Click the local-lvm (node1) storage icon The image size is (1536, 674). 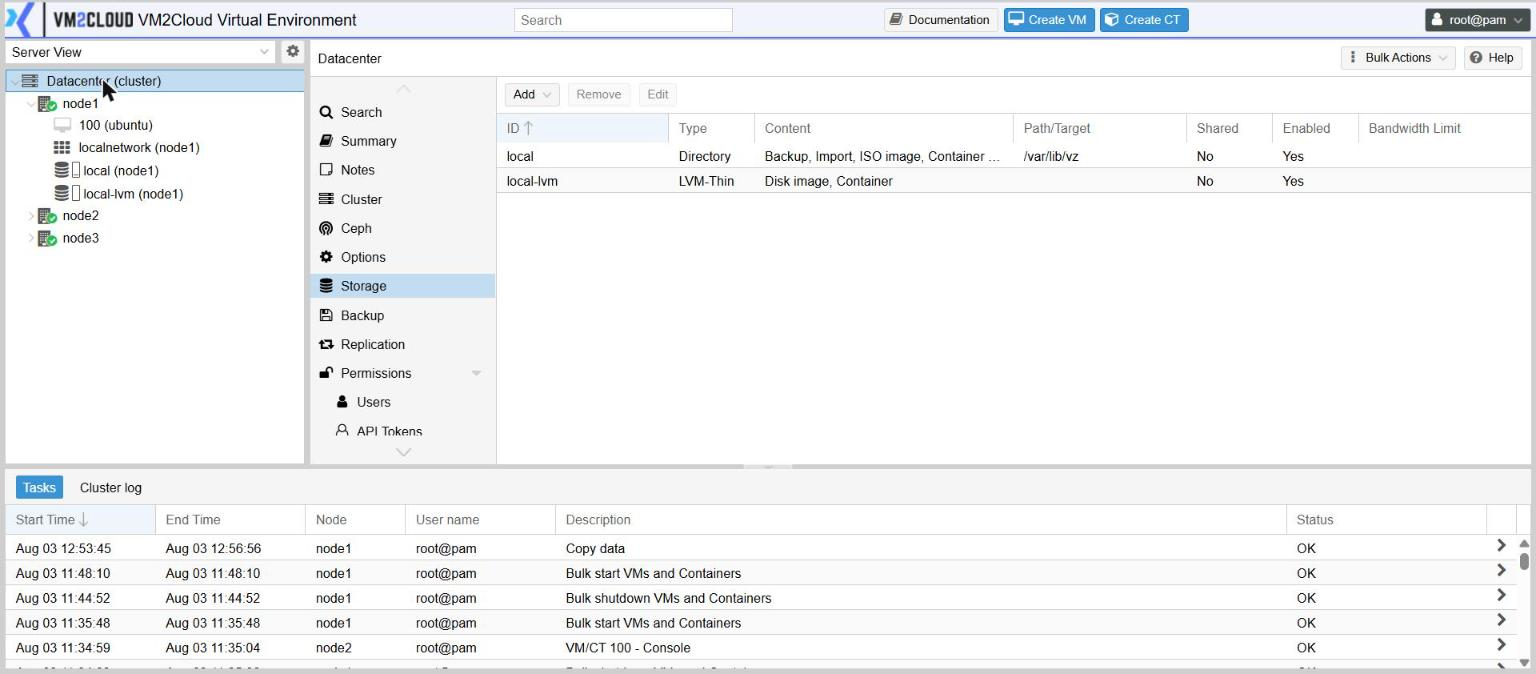pos(66,194)
